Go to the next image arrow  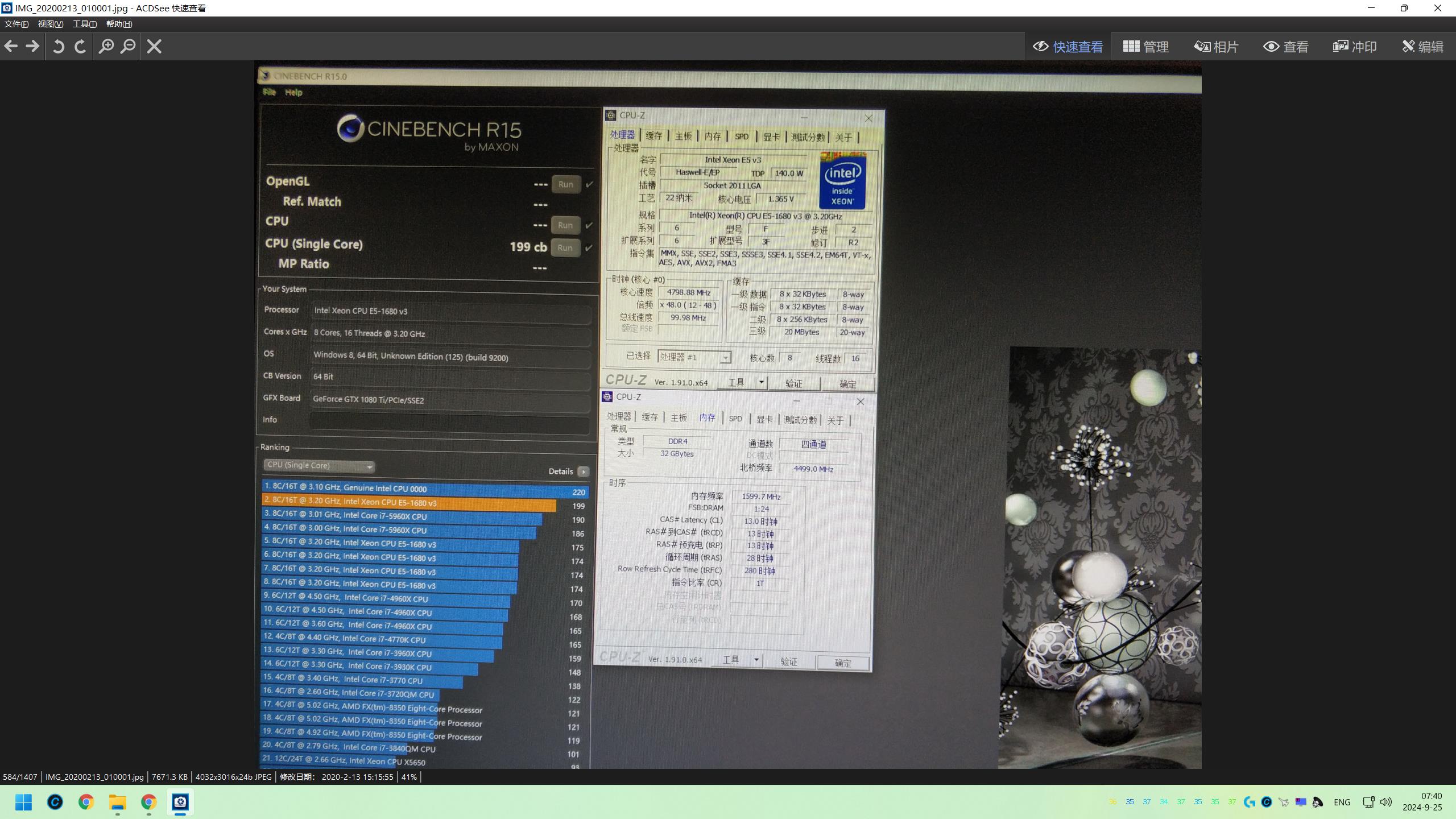(33, 46)
